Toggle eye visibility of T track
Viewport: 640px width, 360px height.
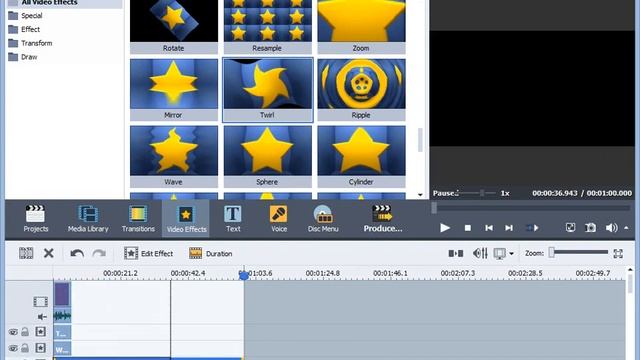point(13,332)
